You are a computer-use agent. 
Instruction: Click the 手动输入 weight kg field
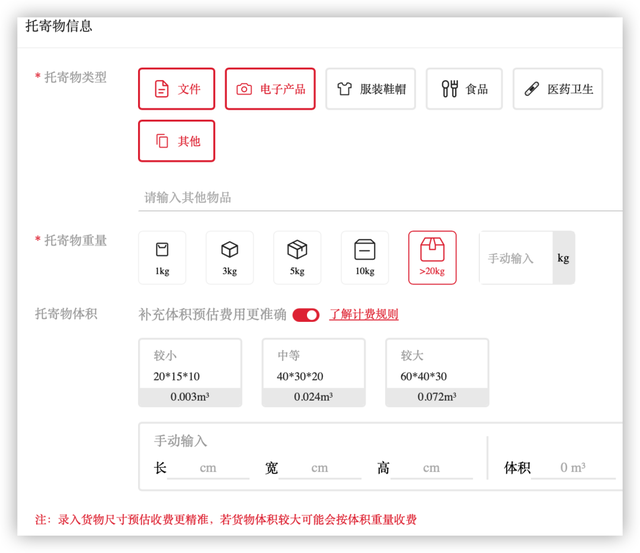tap(516, 258)
